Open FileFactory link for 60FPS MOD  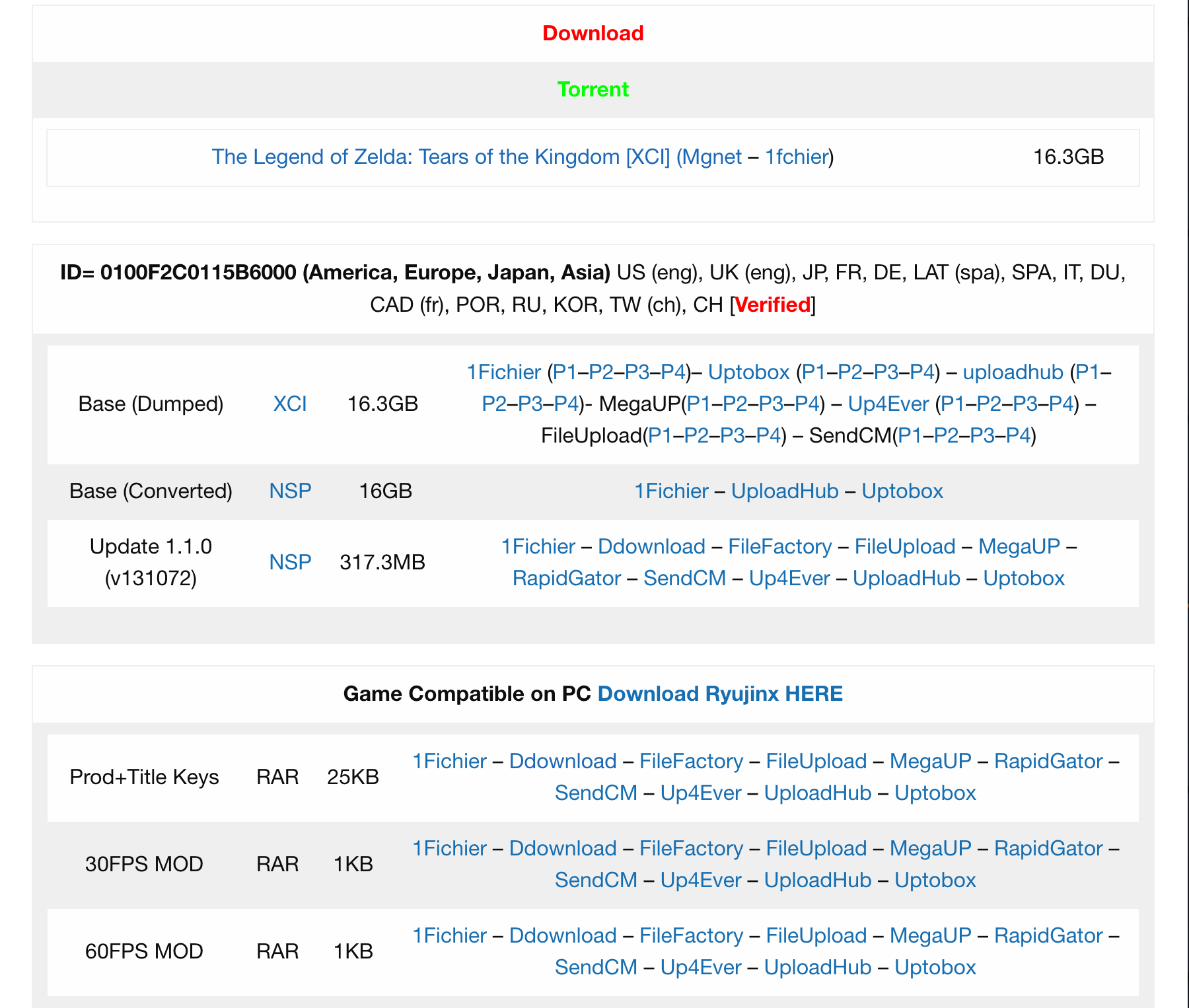(692, 935)
